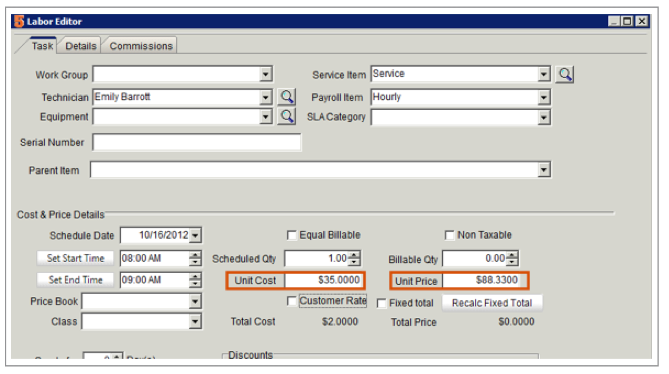Screen dimensions: 669x374
Task: Expand the Price Book dropdown
Action: [x=195, y=302]
